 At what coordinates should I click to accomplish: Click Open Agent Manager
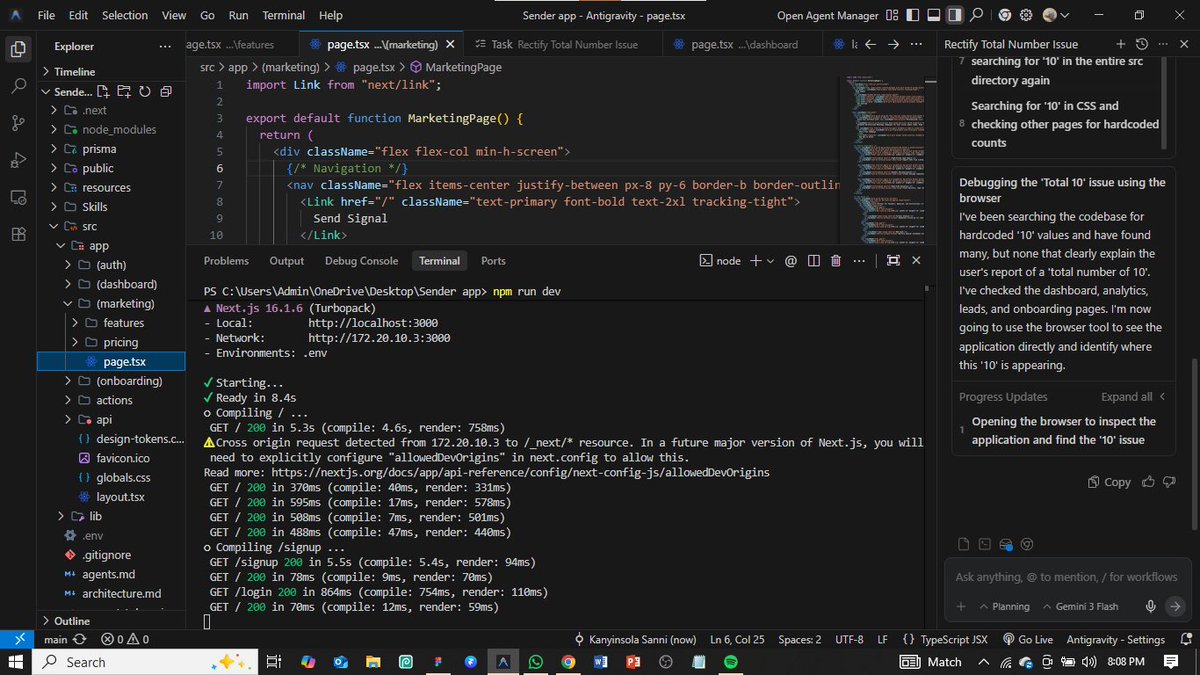point(828,15)
